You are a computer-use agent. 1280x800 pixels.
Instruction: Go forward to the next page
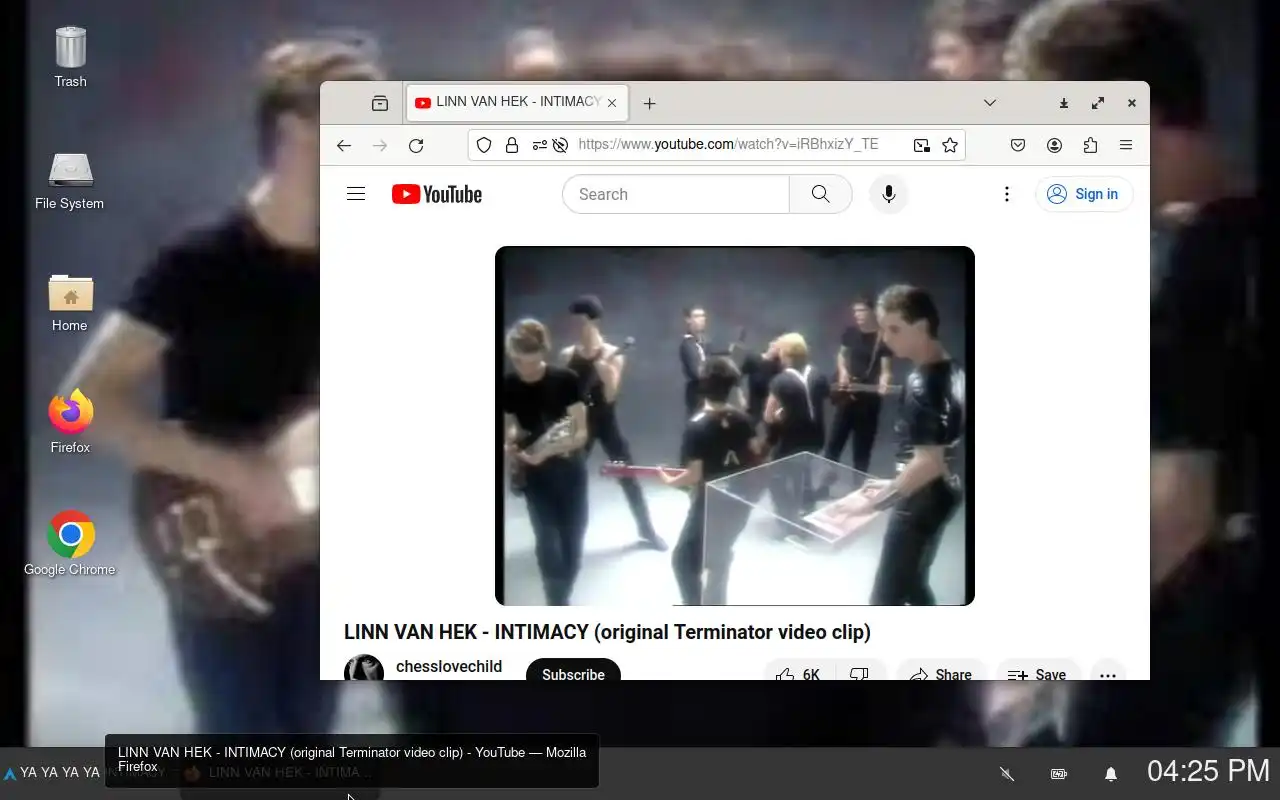(x=380, y=145)
